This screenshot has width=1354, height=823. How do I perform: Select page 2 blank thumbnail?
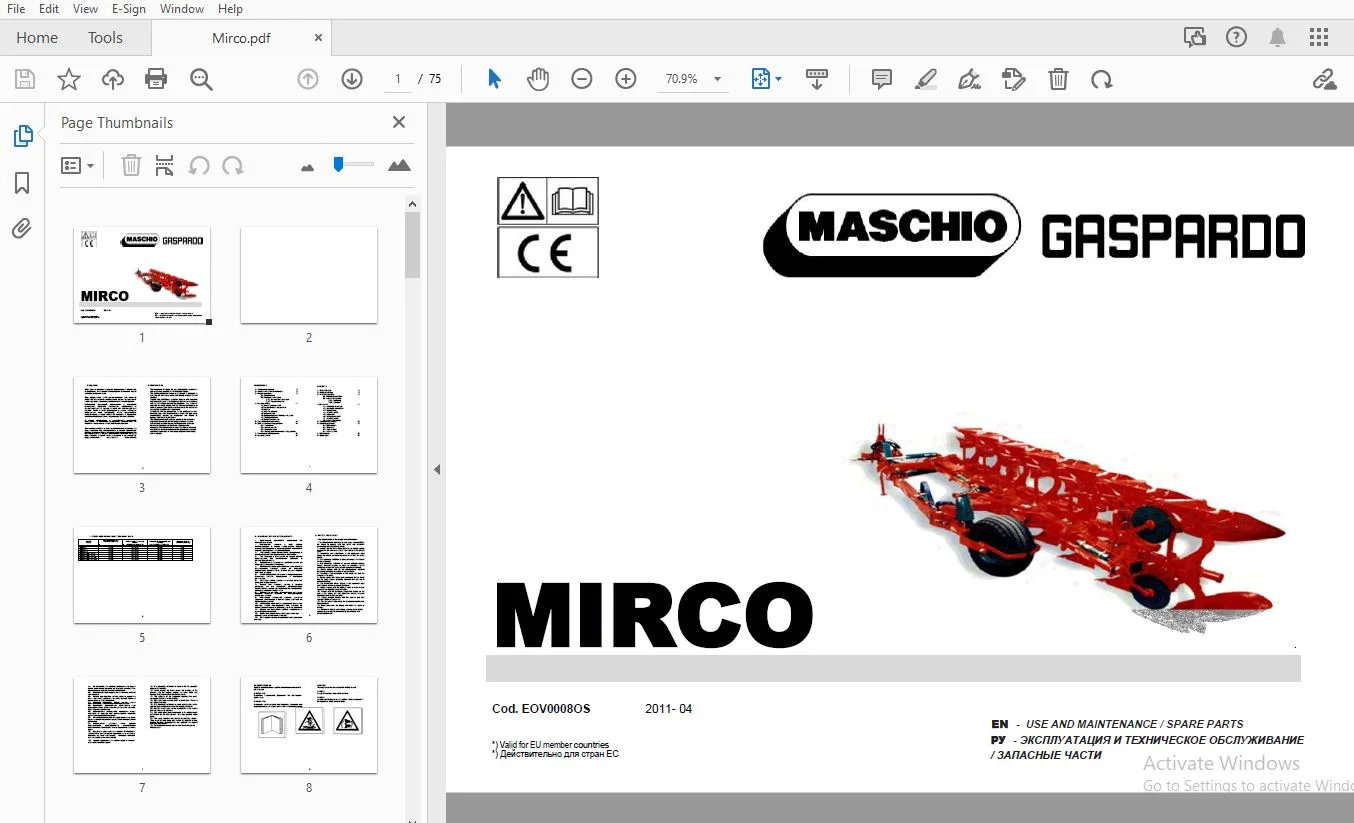coord(309,275)
